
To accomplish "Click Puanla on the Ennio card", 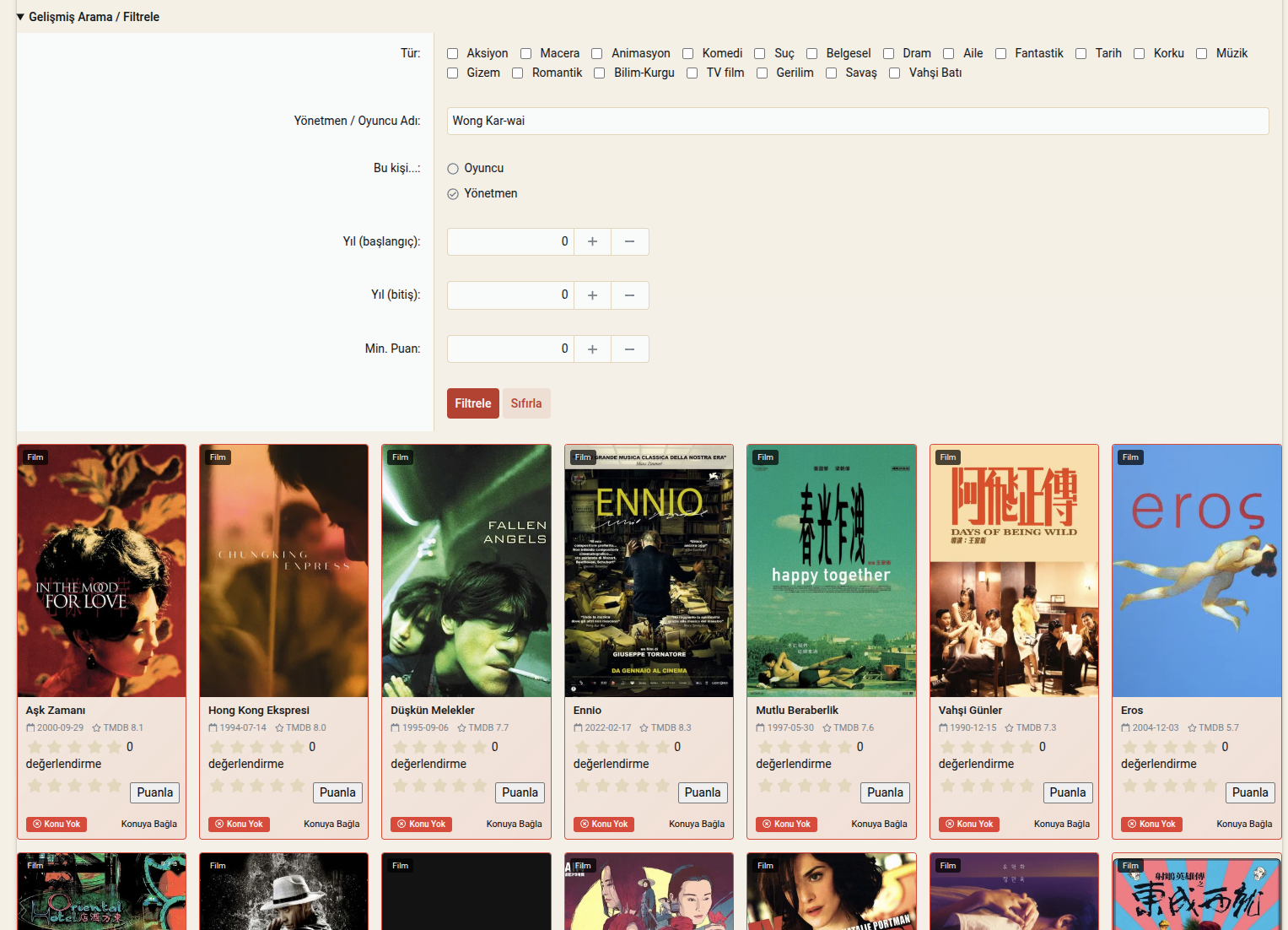I will click(x=703, y=792).
